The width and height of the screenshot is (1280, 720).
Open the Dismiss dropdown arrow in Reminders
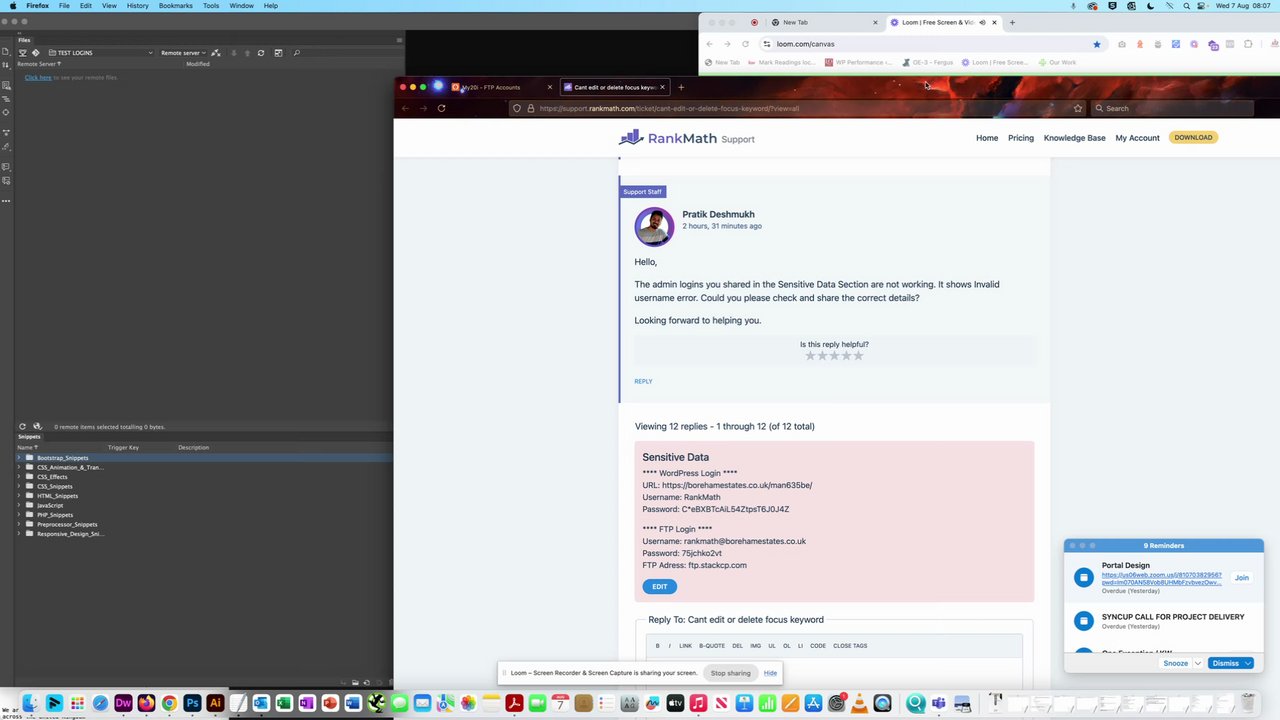click(1248, 663)
